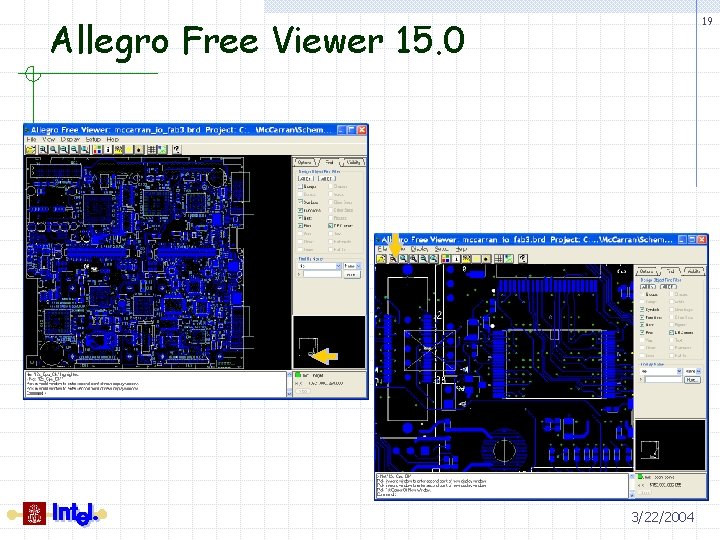Click world view thumbnail in zoomed-in window

point(670,444)
